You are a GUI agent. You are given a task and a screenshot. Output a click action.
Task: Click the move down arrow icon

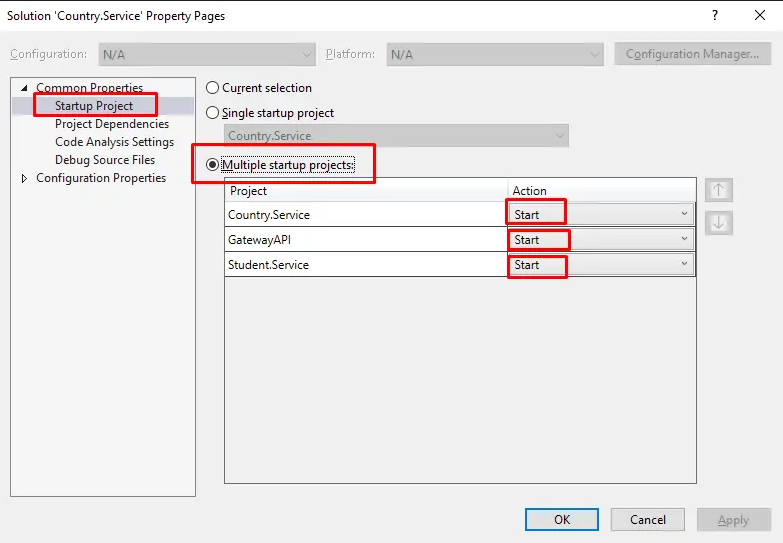click(717, 223)
